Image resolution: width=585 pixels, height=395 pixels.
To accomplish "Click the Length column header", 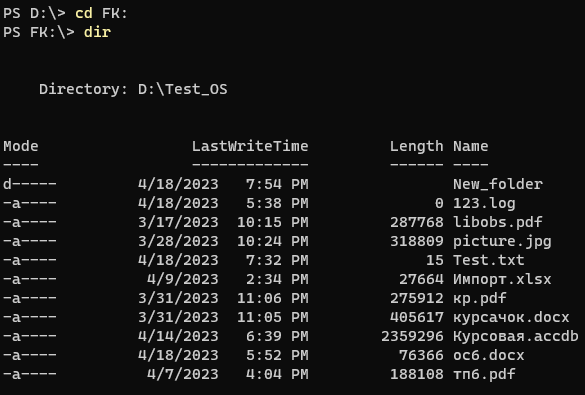I will [417, 147].
